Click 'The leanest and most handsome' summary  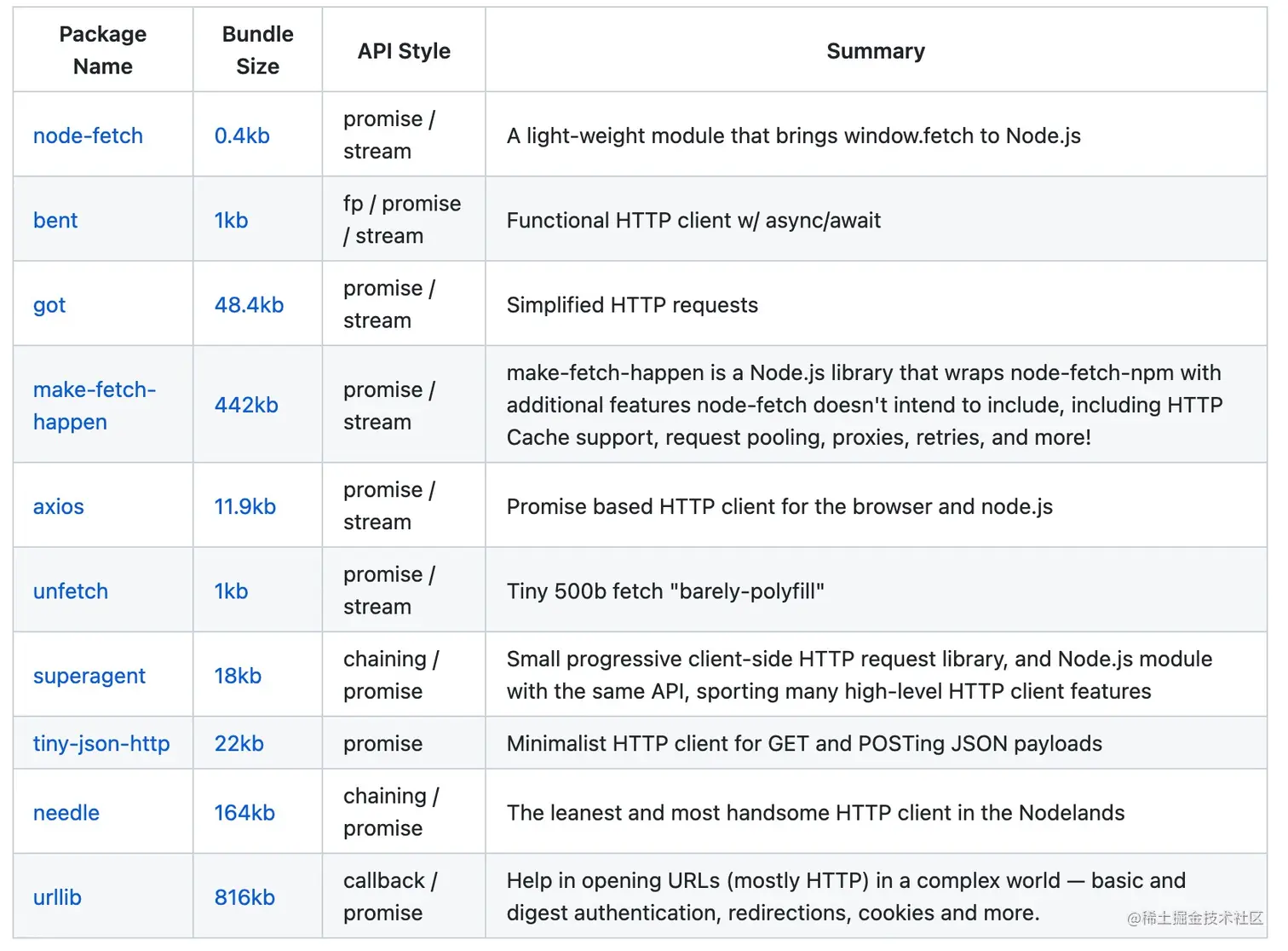tap(815, 812)
